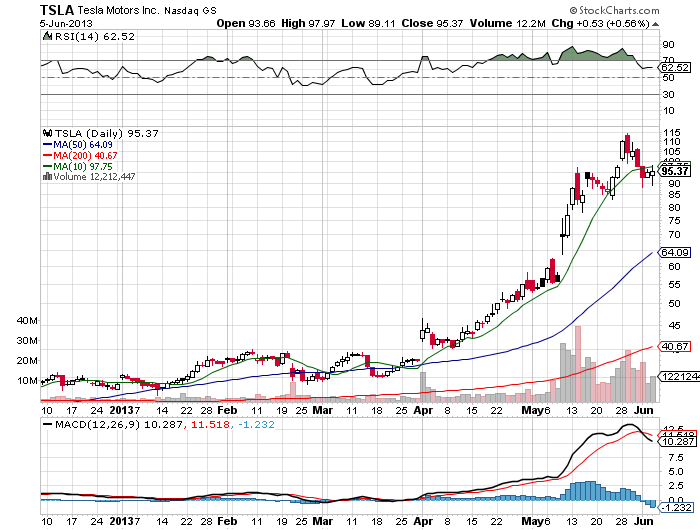The height and width of the screenshot is (530, 700).
Task: Click the 'Apr' label under the price chart
Action: coord(423,410)
